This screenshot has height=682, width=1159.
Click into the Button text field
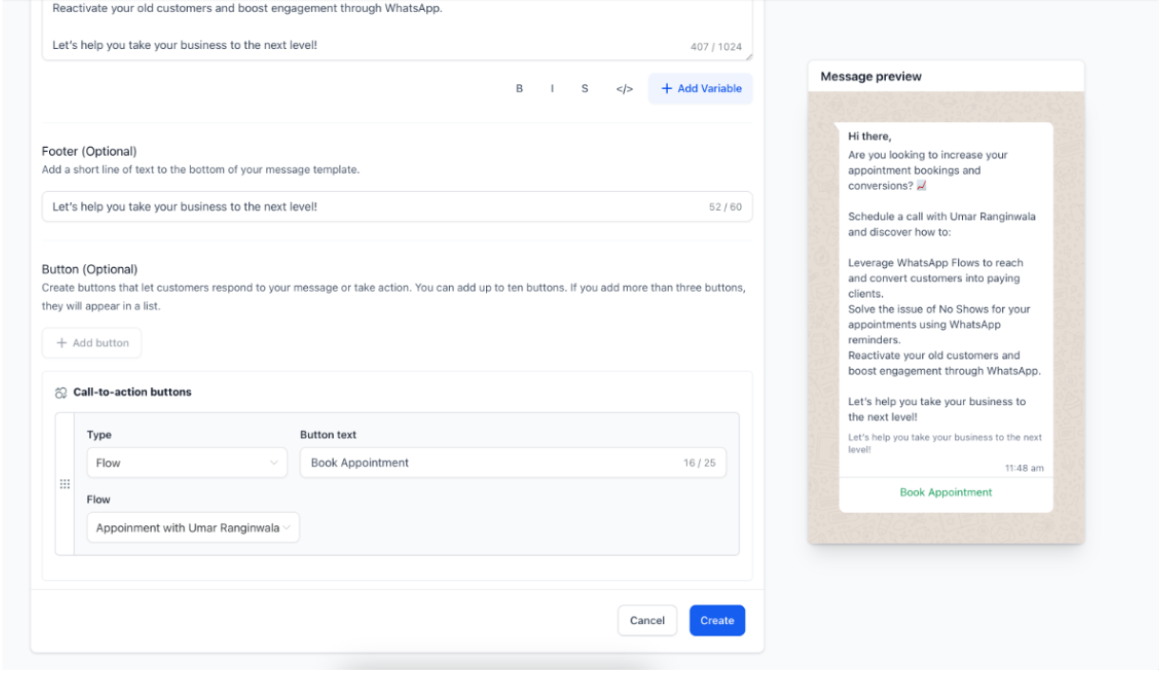pyautogui.click(x=490, y=463)
